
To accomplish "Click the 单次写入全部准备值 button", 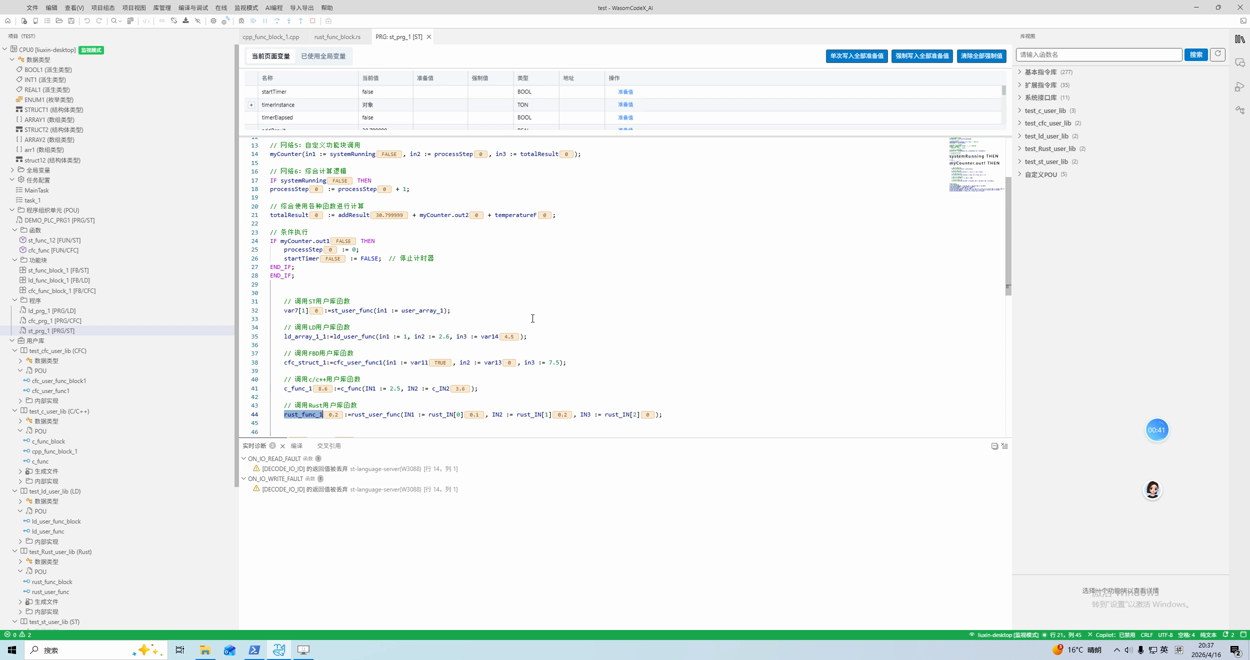I will tap(857, 56).
